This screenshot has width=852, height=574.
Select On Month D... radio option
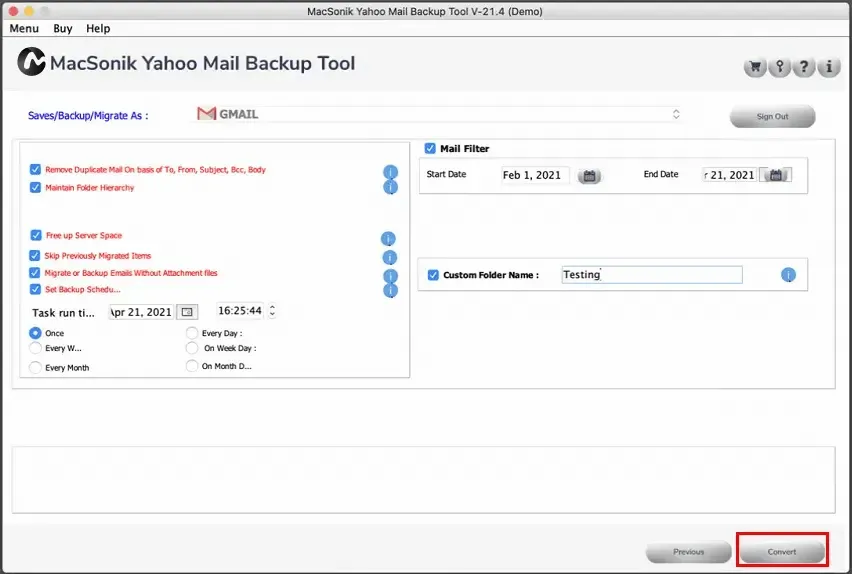pos(192,366)
